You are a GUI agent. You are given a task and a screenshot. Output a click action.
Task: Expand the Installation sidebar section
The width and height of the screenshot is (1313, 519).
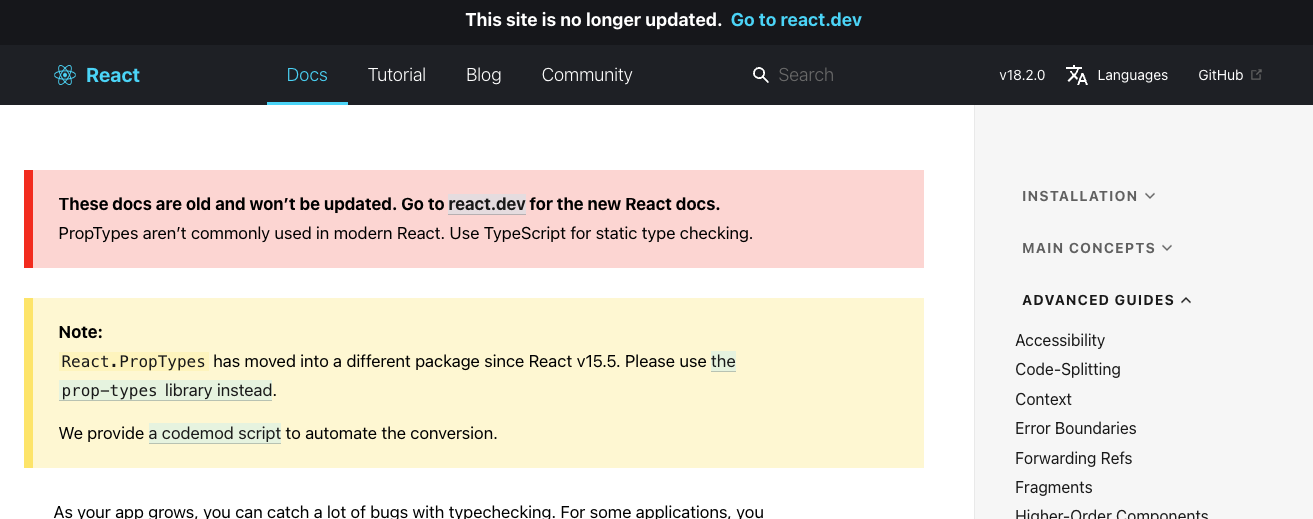1089,196
